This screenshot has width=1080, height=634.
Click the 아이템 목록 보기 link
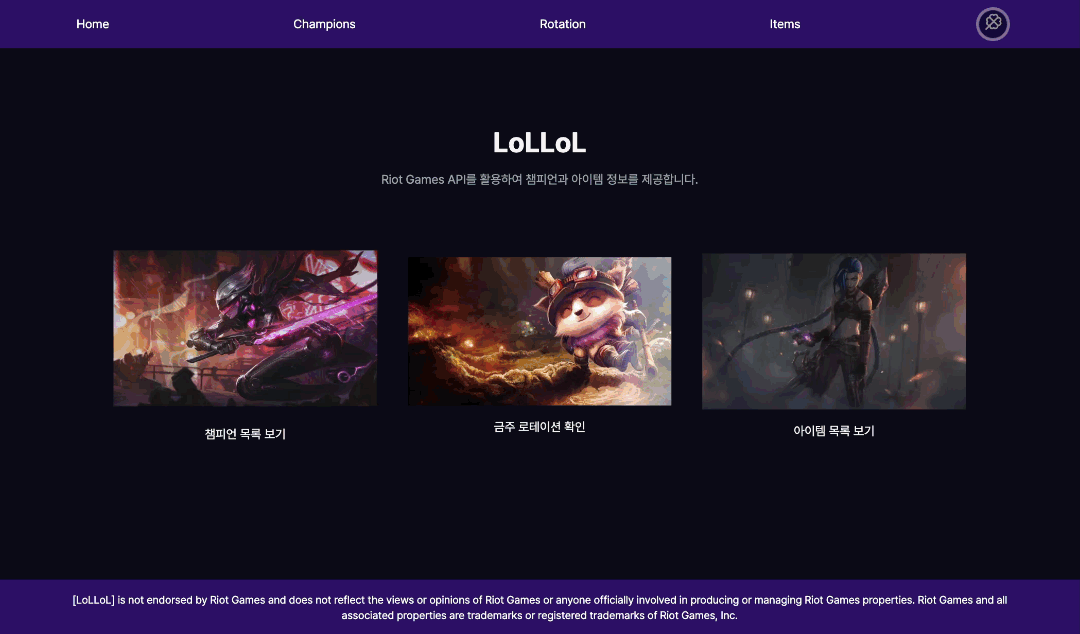(x=833, y=431)
